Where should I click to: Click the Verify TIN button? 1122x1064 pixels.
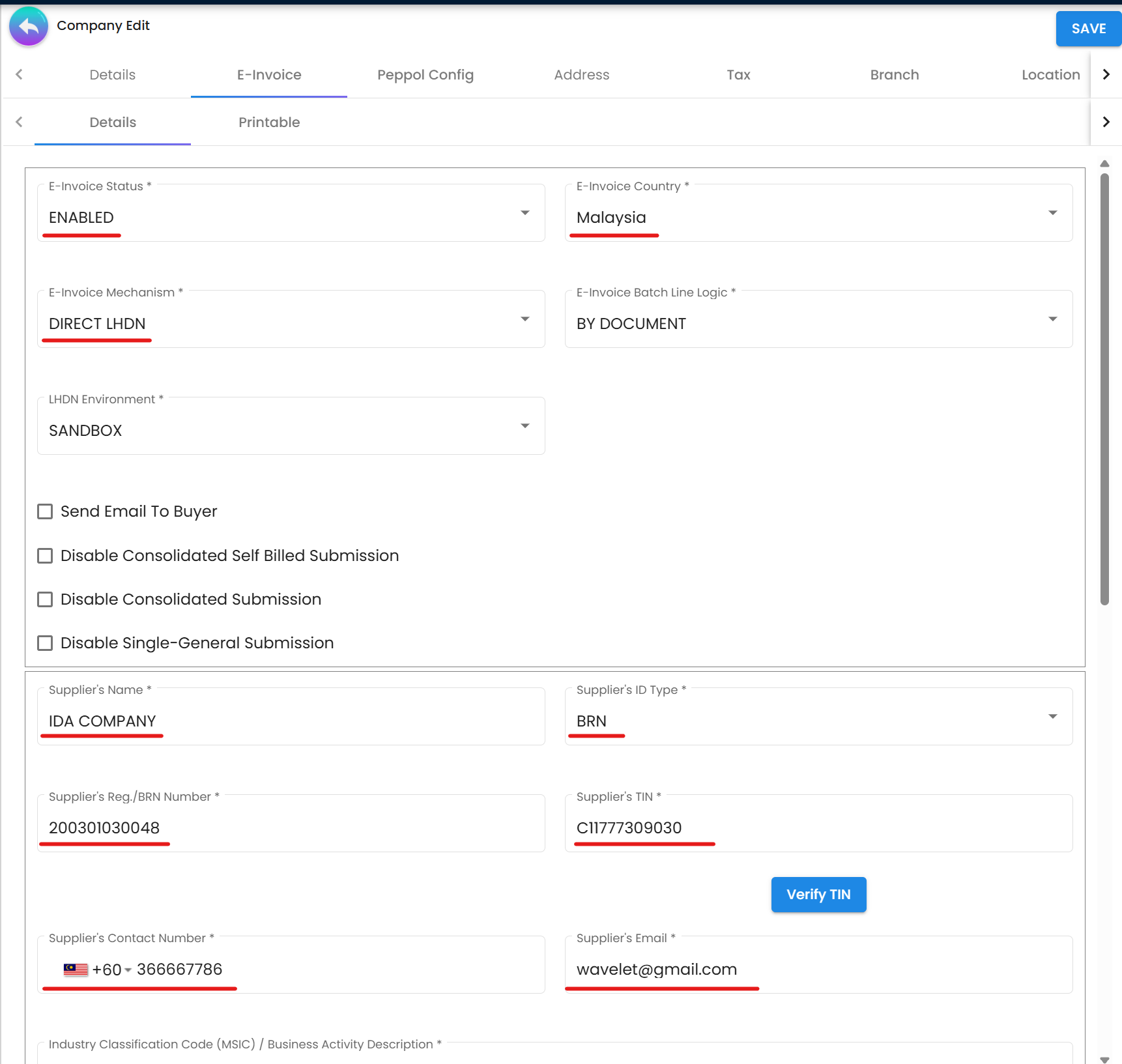(x=818, y=895)
